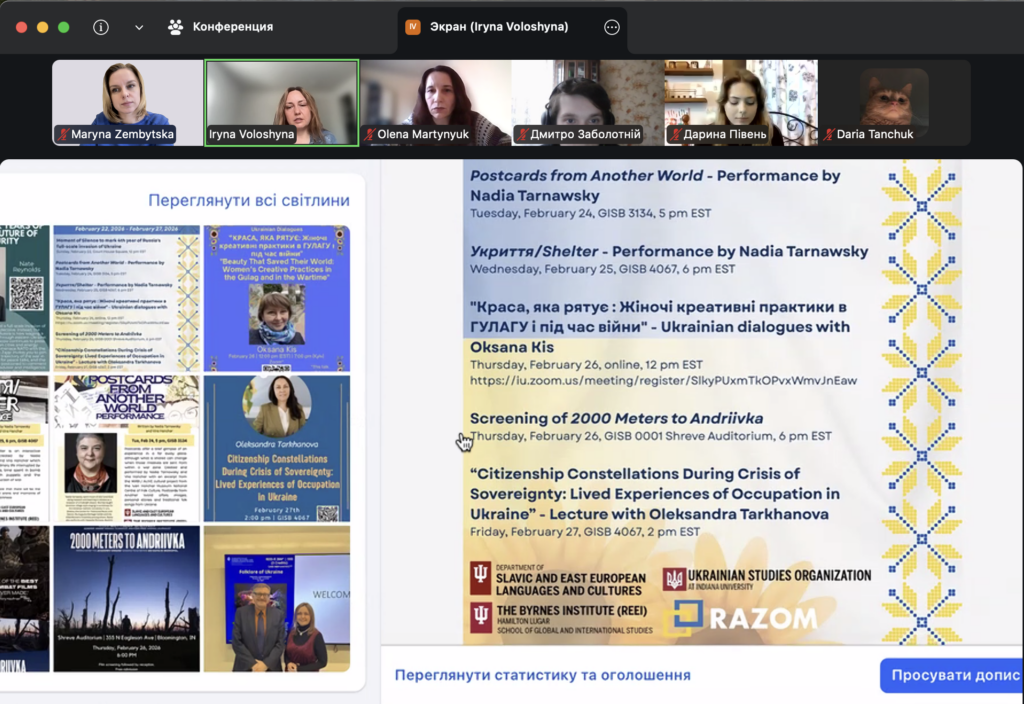Open the Oleksandra Tarkhanova lecture poster

pos(277,448)
